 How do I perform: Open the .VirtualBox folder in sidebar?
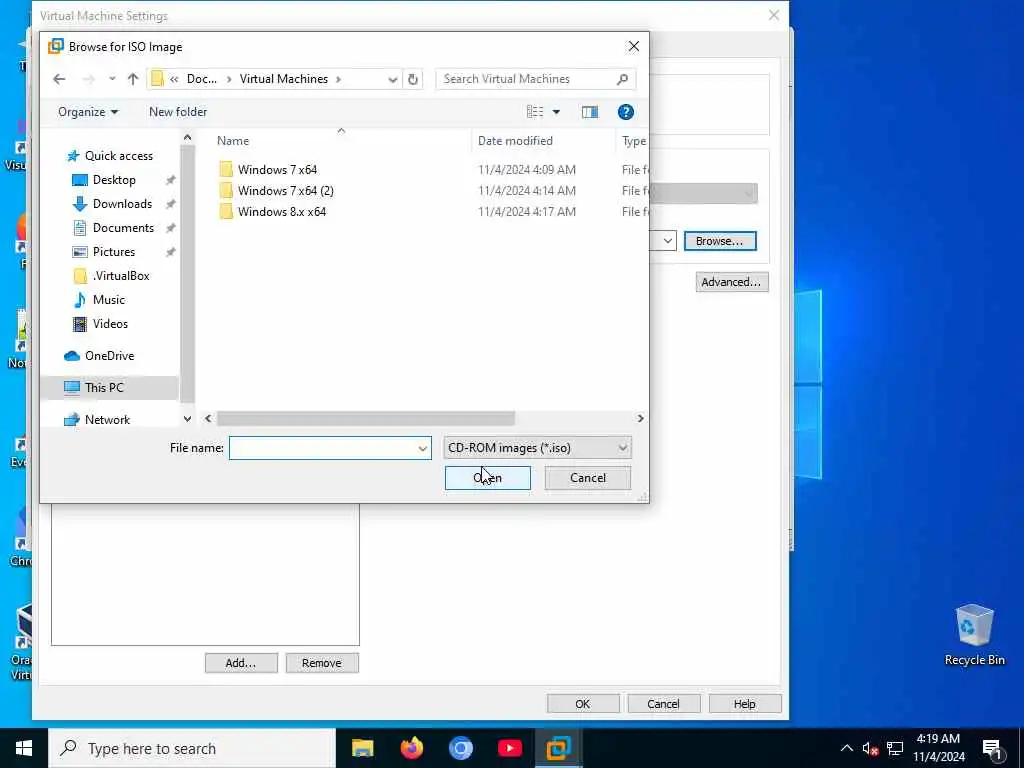pyautogui.click(x=121, y=276)
